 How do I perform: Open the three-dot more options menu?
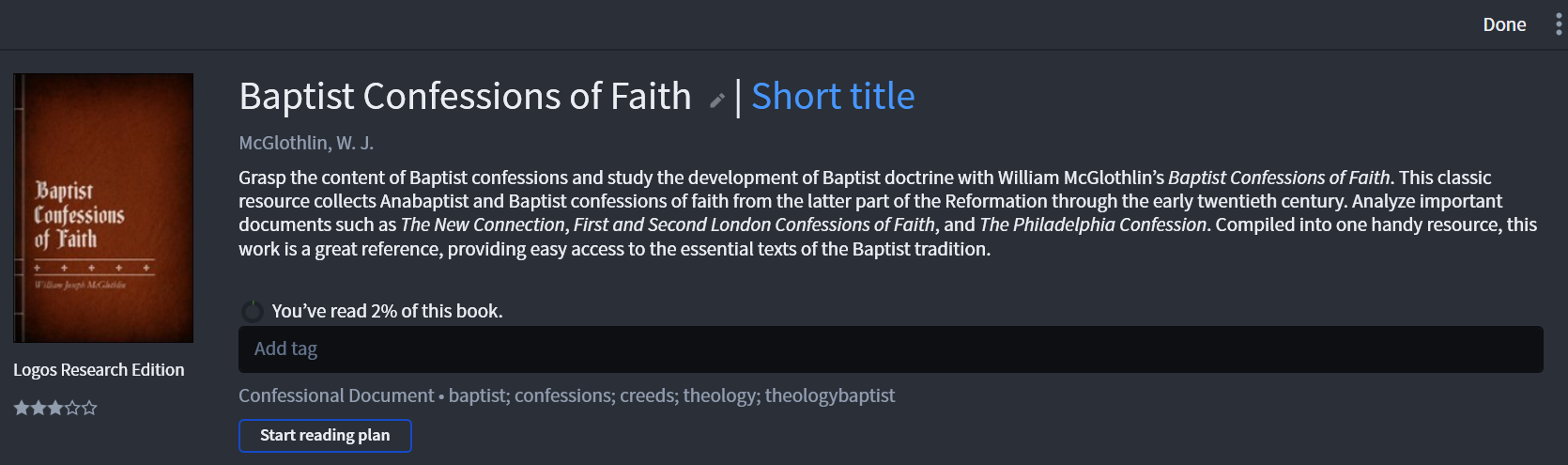(x=1559, y=24)
